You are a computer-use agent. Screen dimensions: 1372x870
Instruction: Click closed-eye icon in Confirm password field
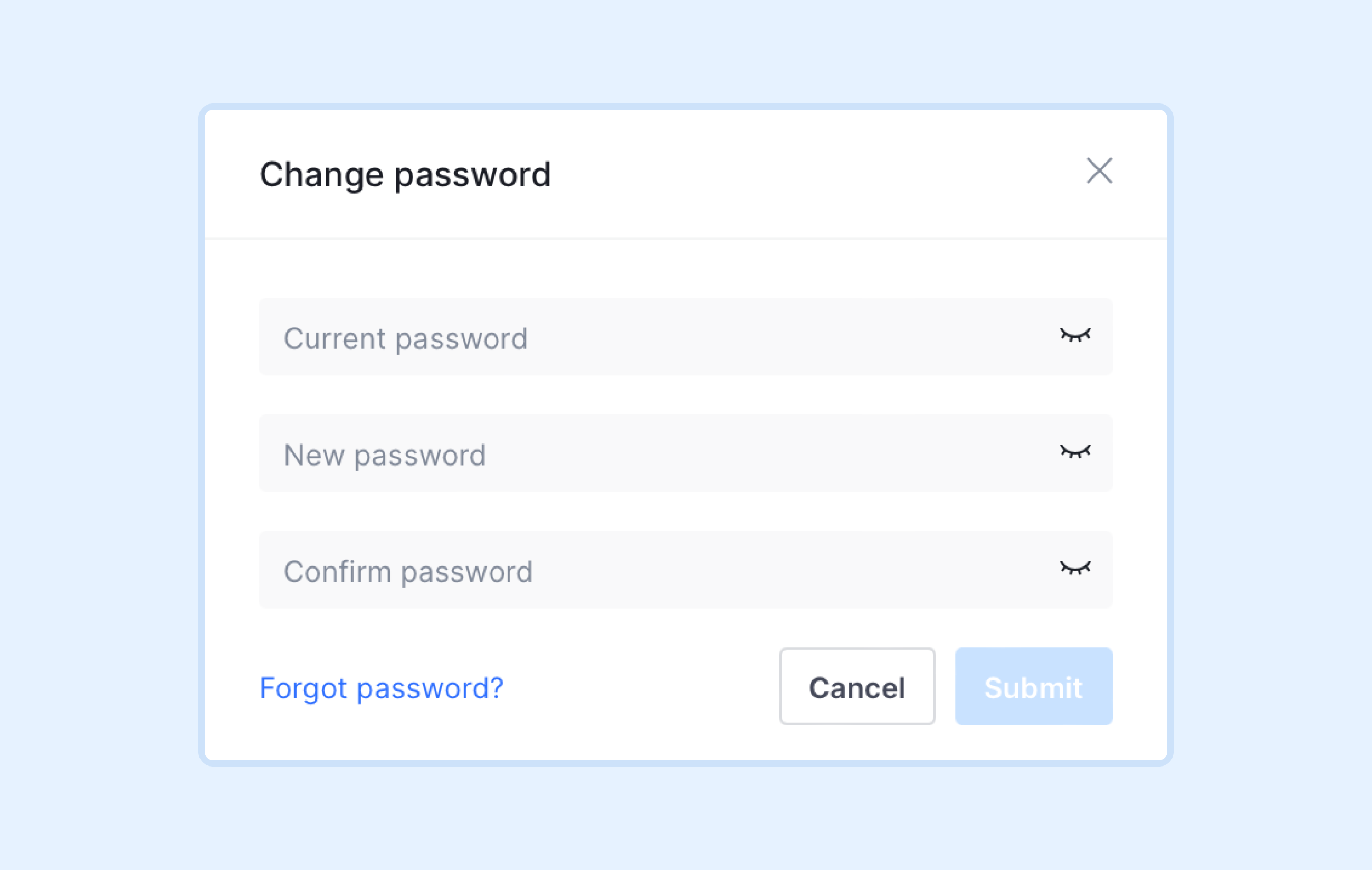click(x=1075, y=568)
